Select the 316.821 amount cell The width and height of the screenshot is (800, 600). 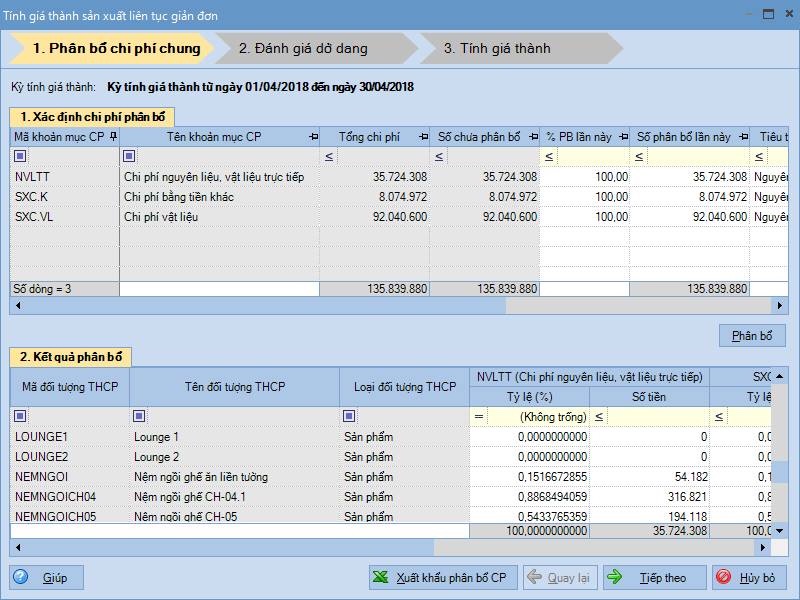(x=649, y=496)
